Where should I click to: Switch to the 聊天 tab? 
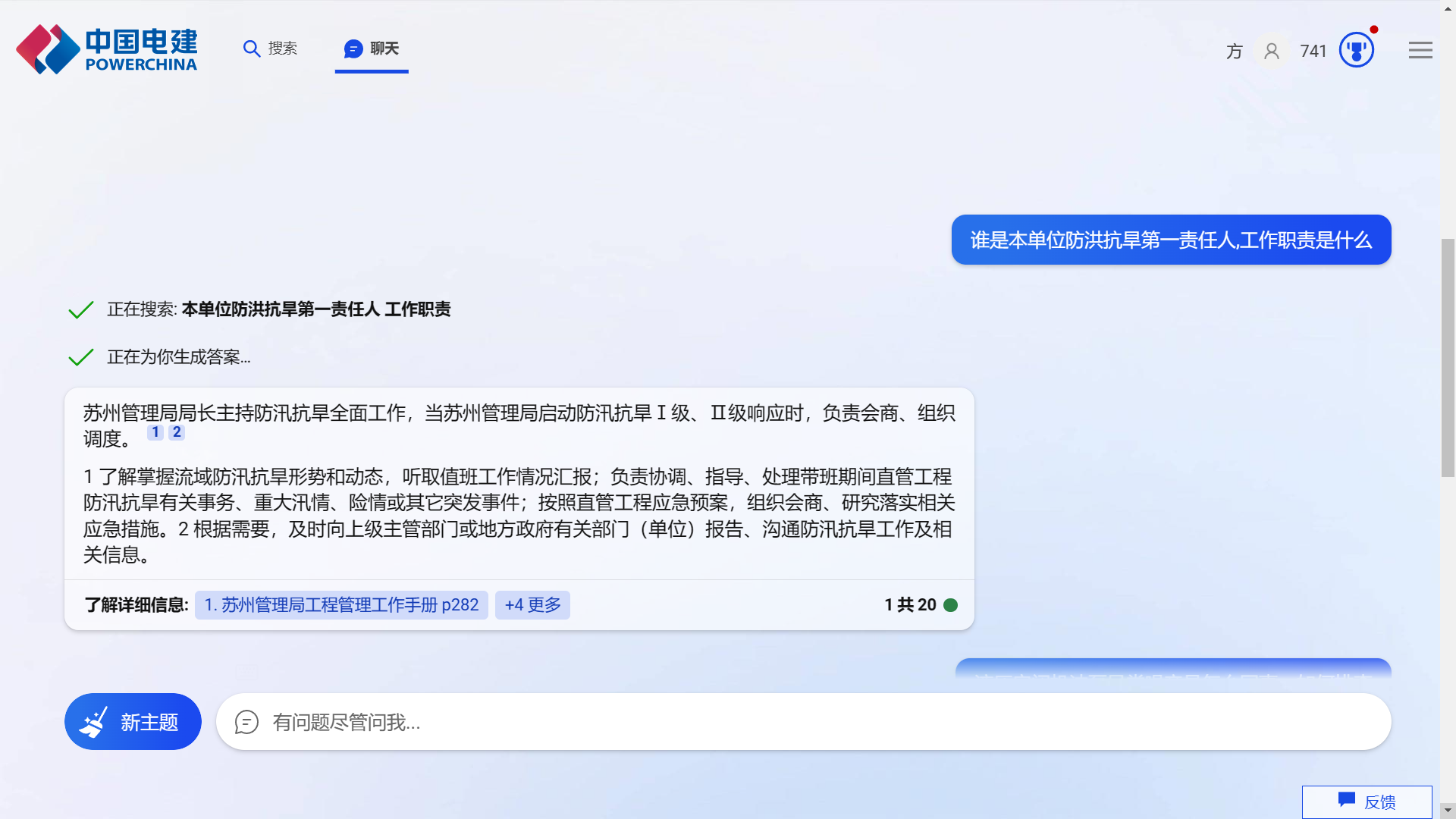tap(372, 49)
